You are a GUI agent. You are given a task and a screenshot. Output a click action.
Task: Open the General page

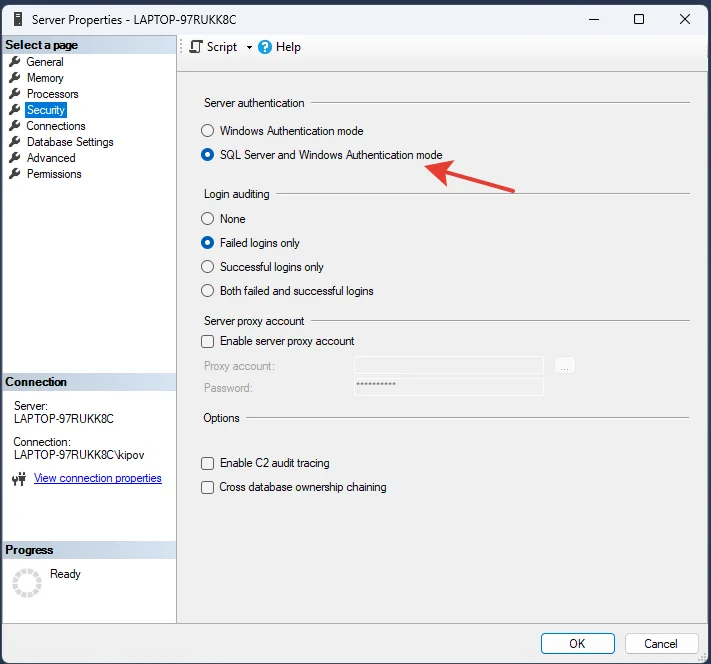44,62
